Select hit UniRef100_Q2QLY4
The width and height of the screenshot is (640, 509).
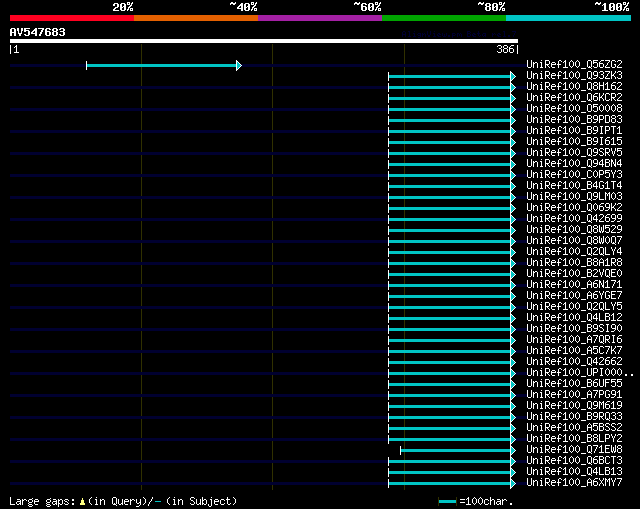click(574, 252)
